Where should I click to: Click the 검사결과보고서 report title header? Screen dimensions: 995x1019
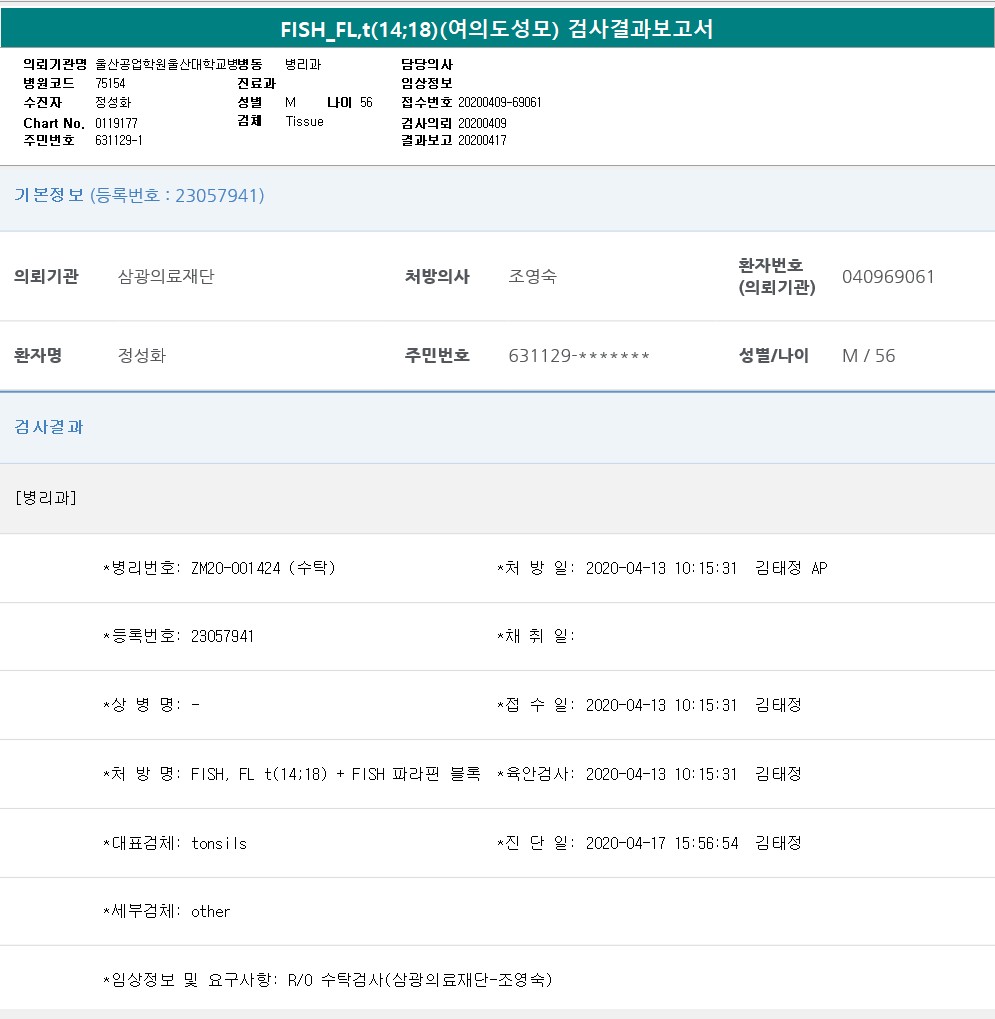coord(497,28)
